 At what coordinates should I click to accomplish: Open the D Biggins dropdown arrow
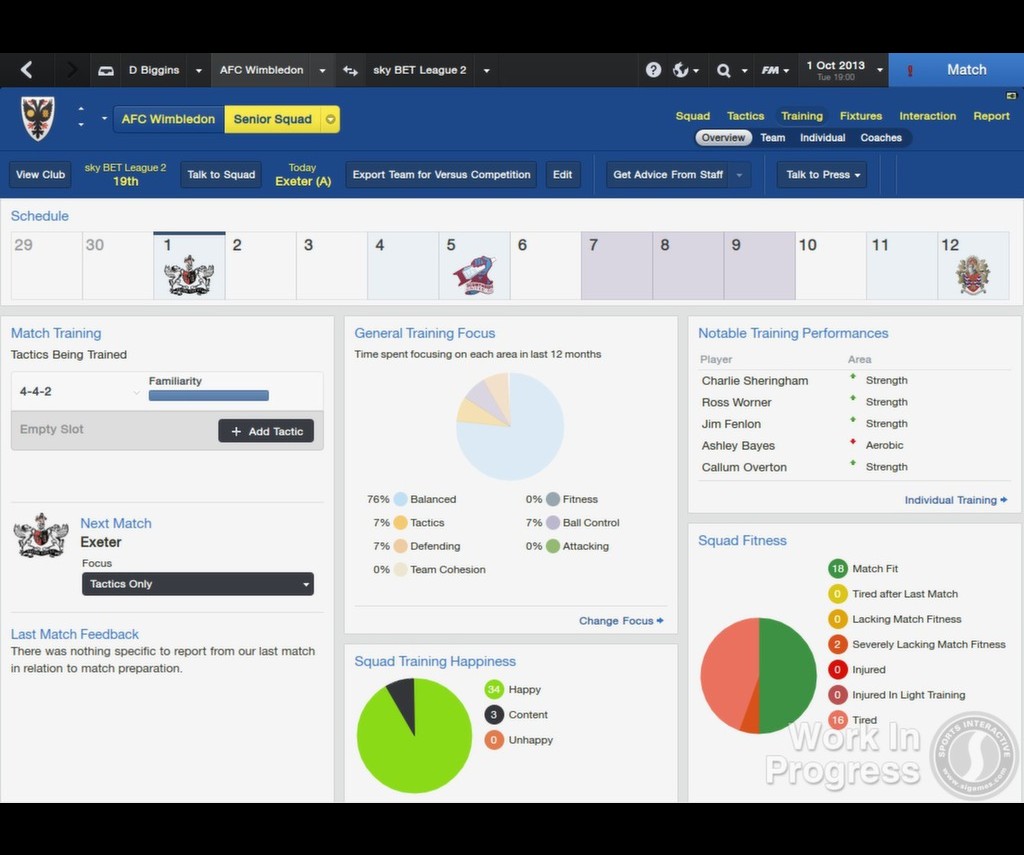[x=199, y=71]
